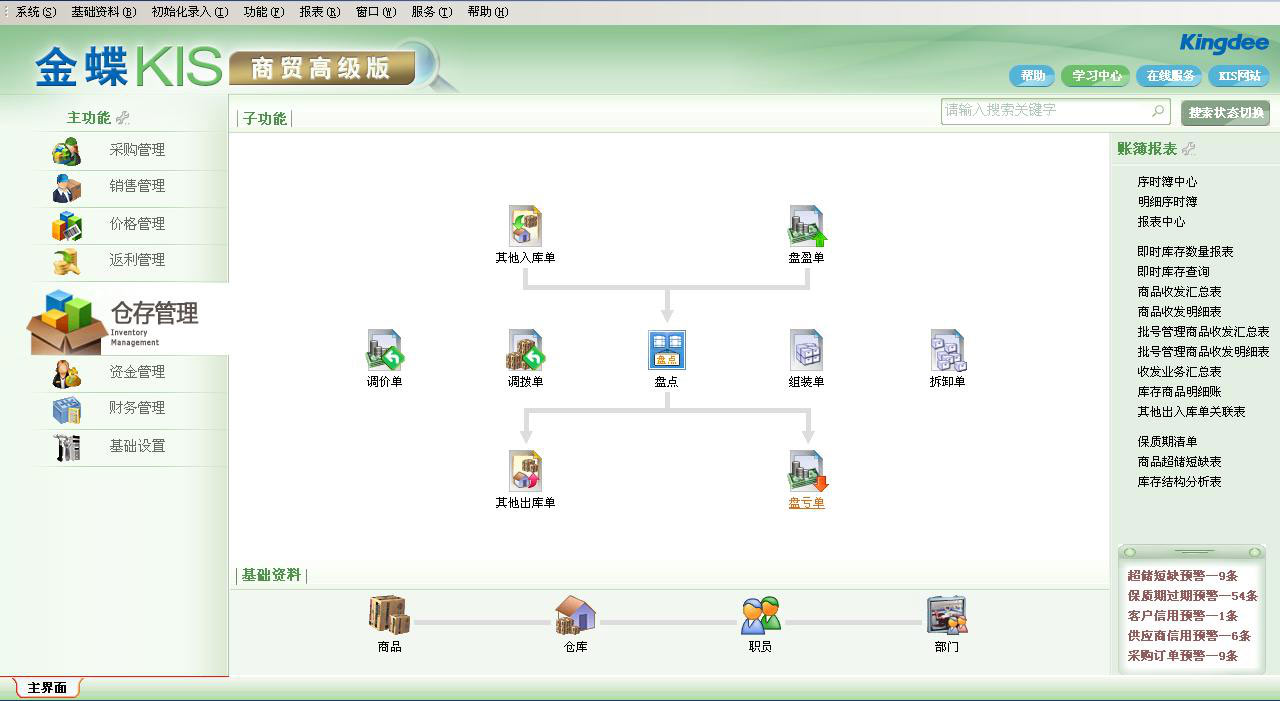
Task: Open the 调拨单 icon
Action: point(525,350)
